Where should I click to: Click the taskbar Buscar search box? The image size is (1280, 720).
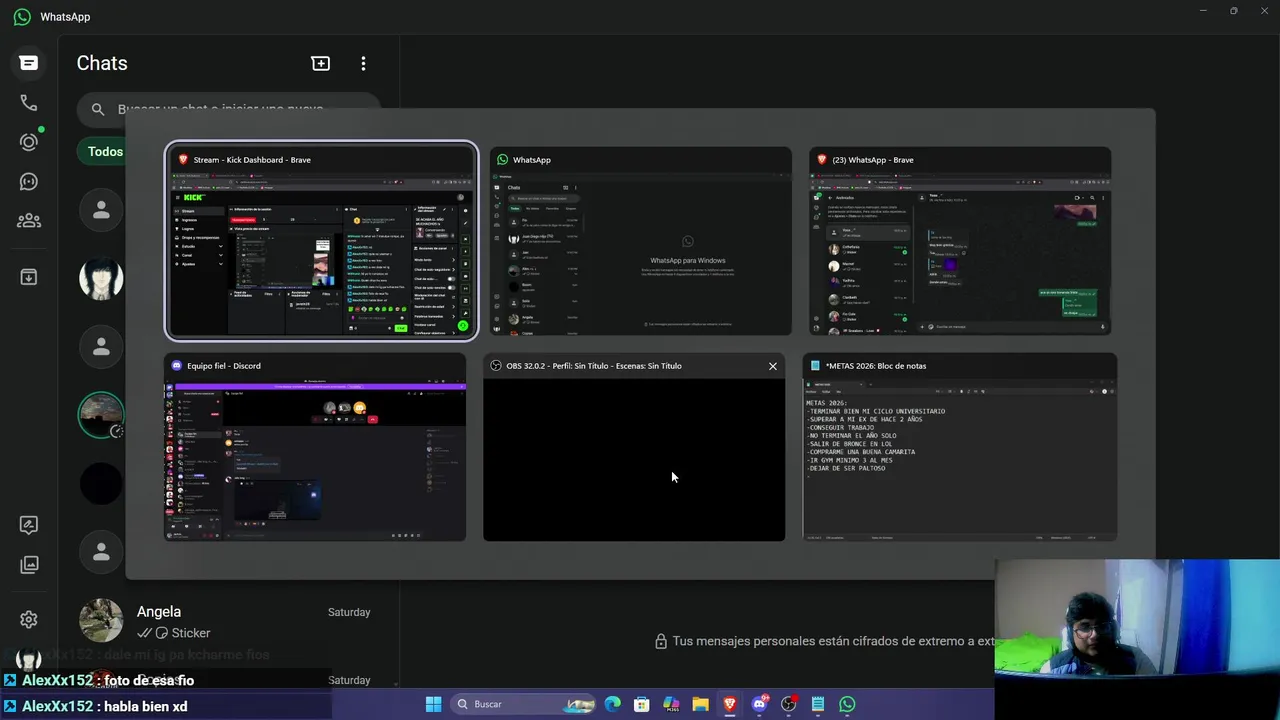point(524,704)
